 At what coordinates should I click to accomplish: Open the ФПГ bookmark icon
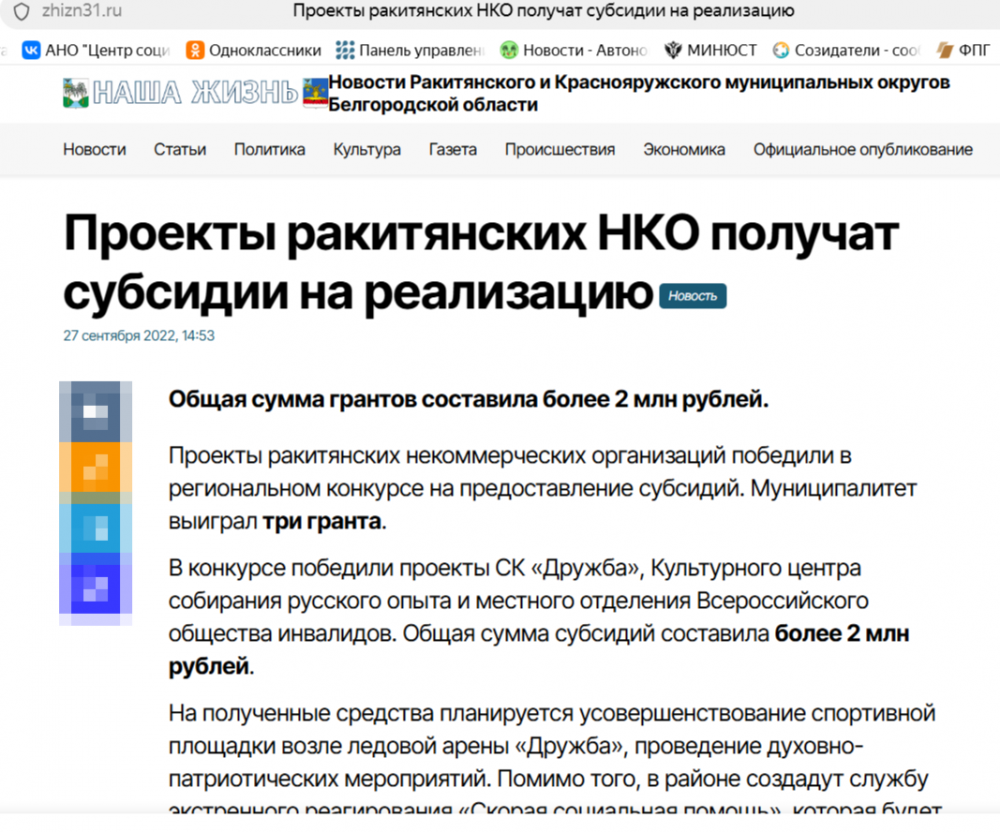(x=945, y=50)
